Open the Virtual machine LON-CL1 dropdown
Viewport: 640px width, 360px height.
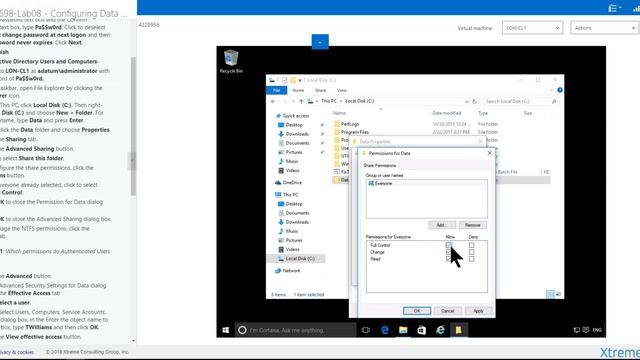tap(532, 28)
